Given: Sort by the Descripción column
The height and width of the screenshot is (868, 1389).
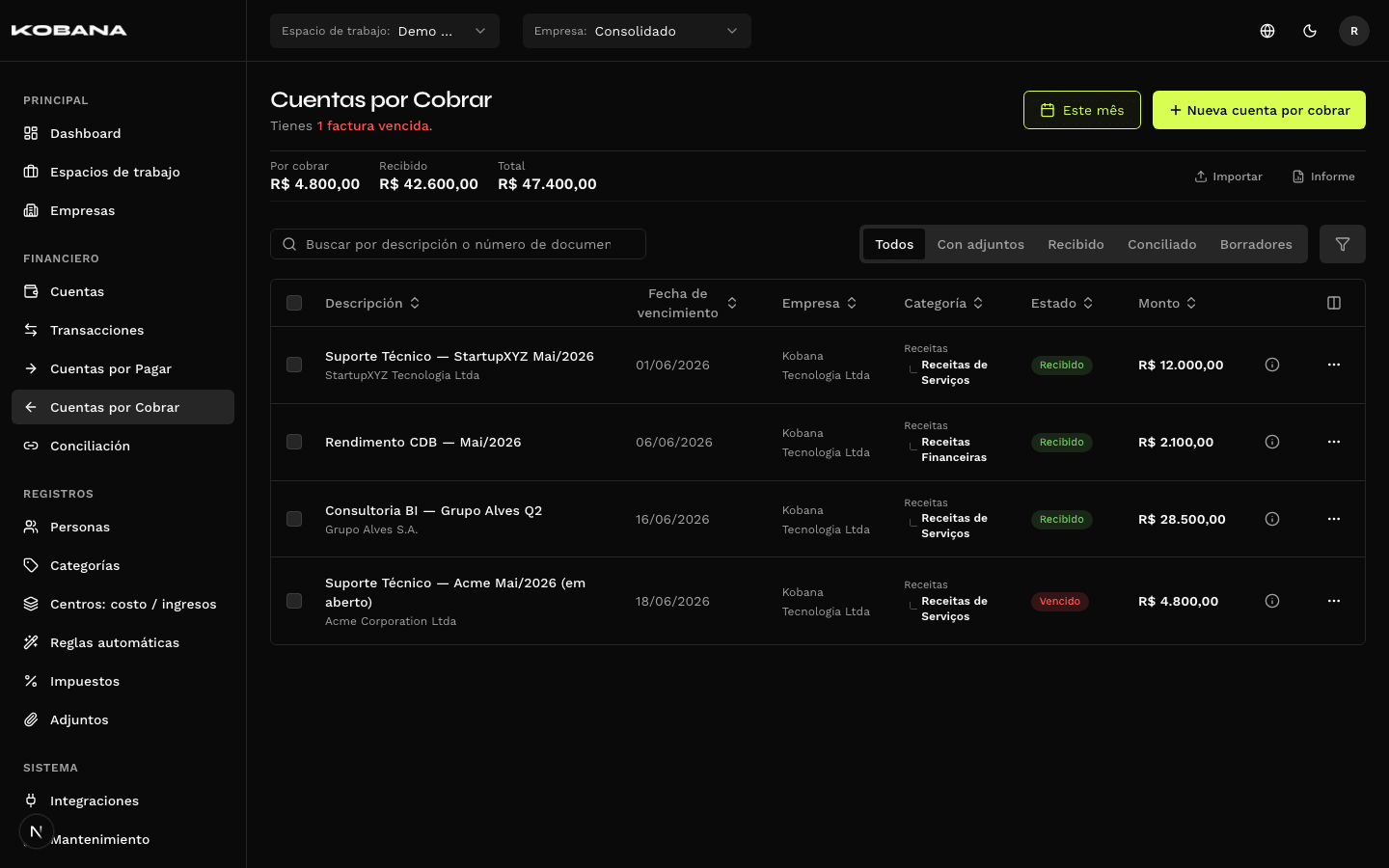Looking at the screenshot, I should [x=372, y=303].
